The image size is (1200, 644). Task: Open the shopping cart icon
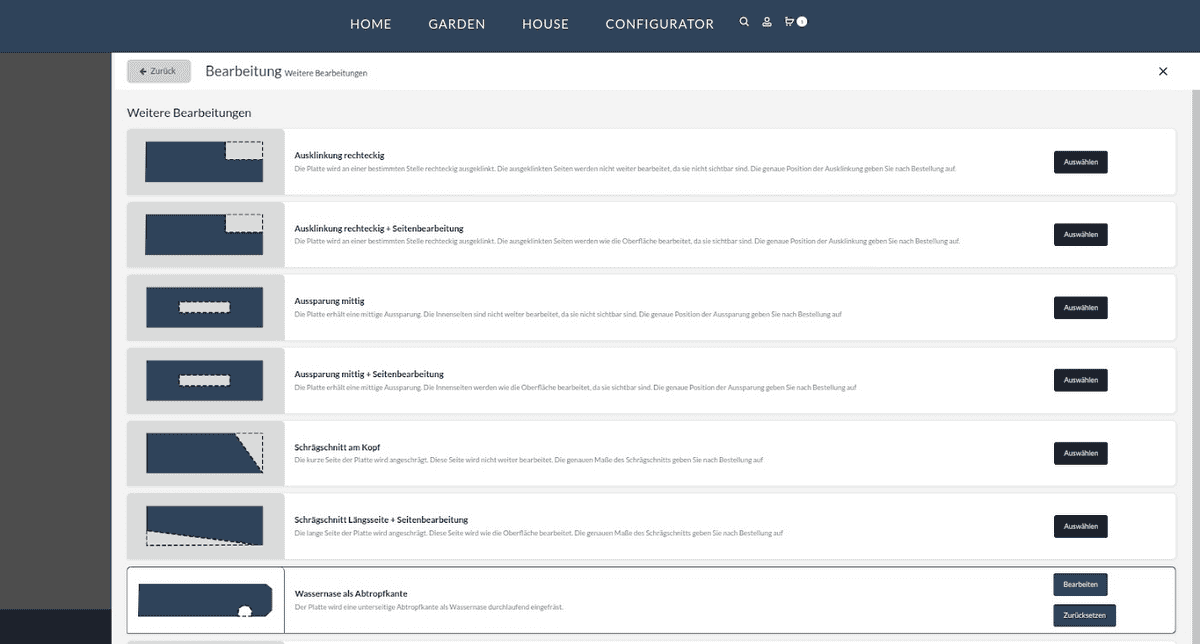[790, 22]
